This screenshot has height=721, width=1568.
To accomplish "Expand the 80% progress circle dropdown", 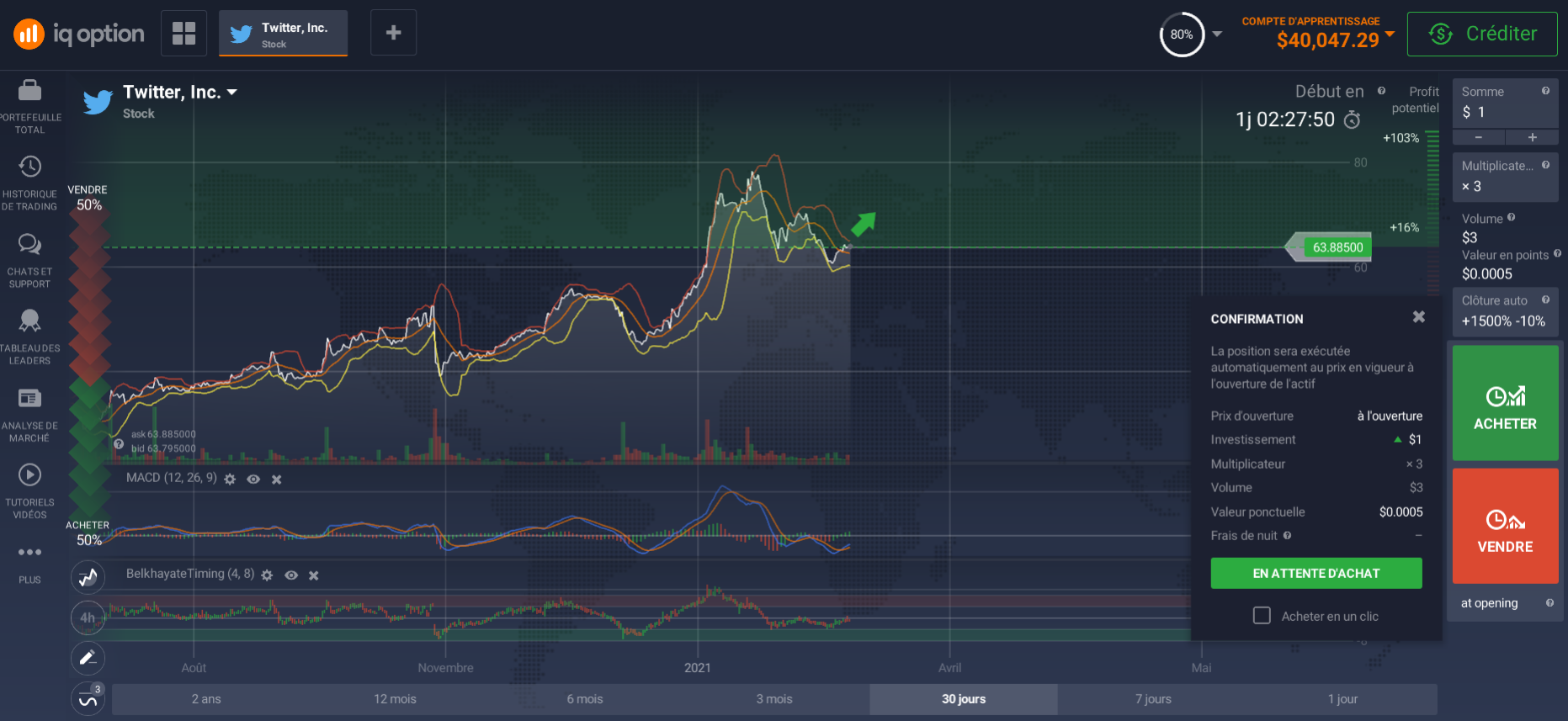I will 1217,34.
